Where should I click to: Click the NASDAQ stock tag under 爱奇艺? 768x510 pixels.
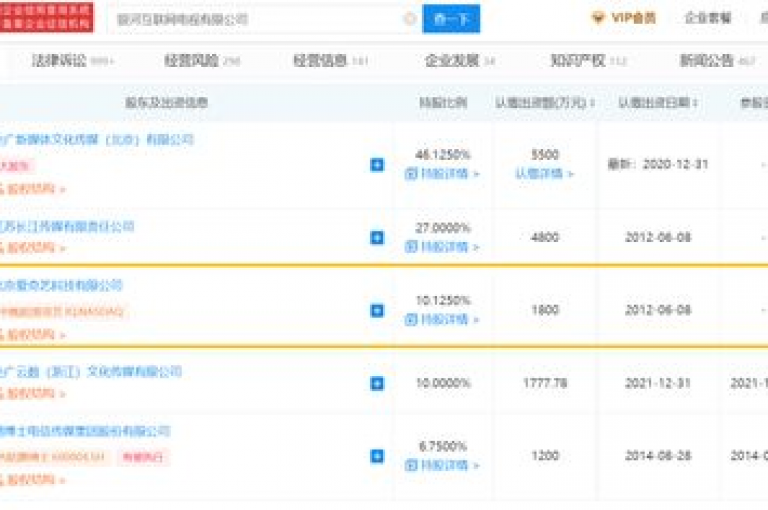pos(63,312)
